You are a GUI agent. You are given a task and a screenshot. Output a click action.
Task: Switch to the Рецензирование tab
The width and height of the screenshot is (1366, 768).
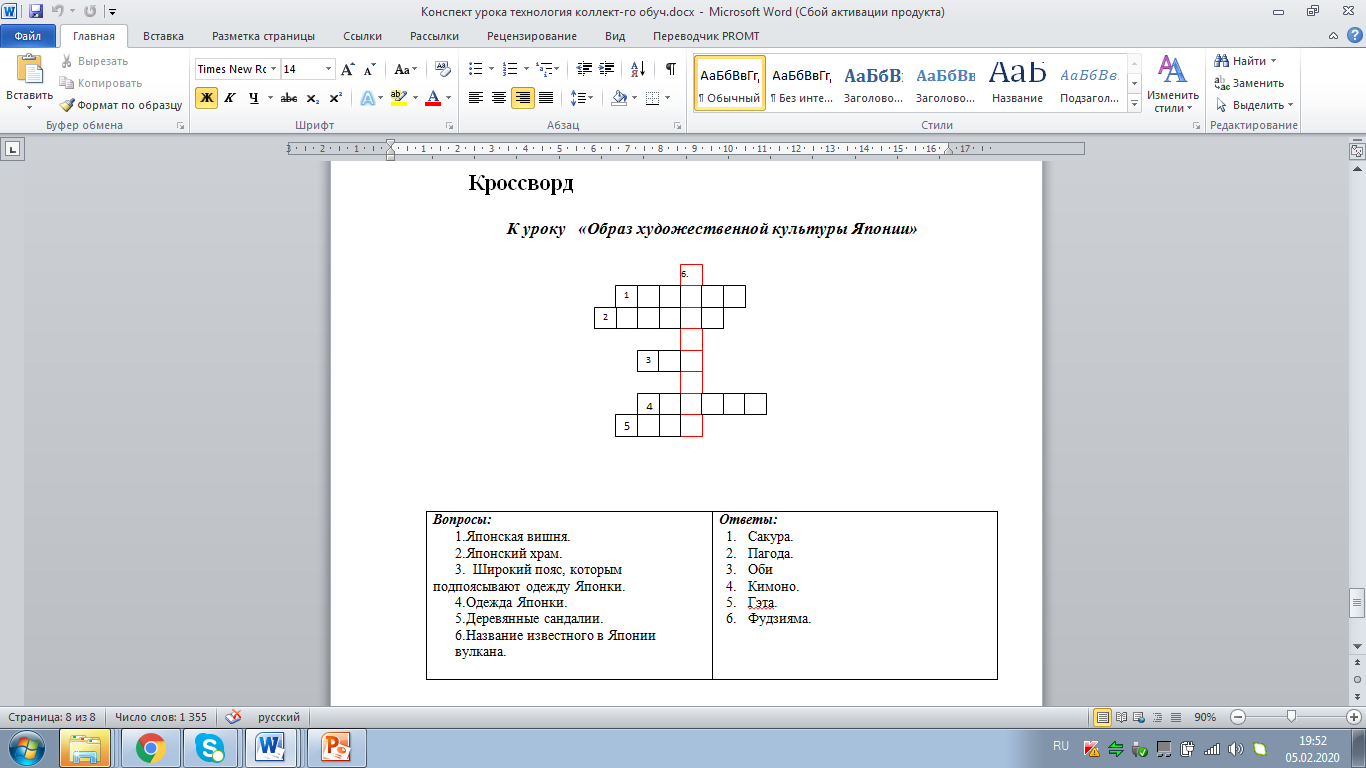click(x=532, y=36)
